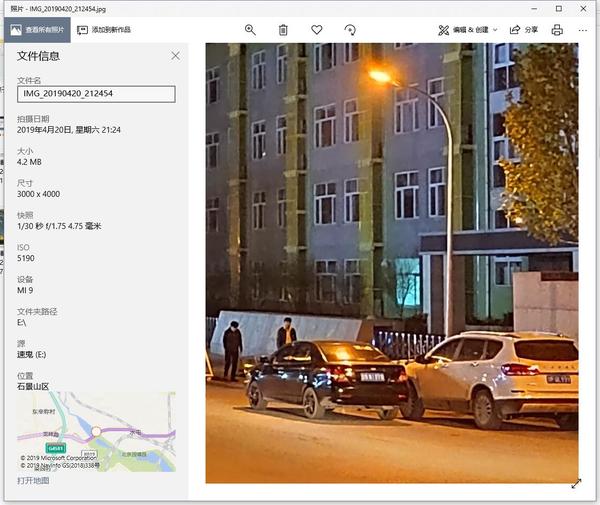Expand the 编辑 & 创建 dropdown chevron
This screenshot has height=505, width=600.
(495, 30)
